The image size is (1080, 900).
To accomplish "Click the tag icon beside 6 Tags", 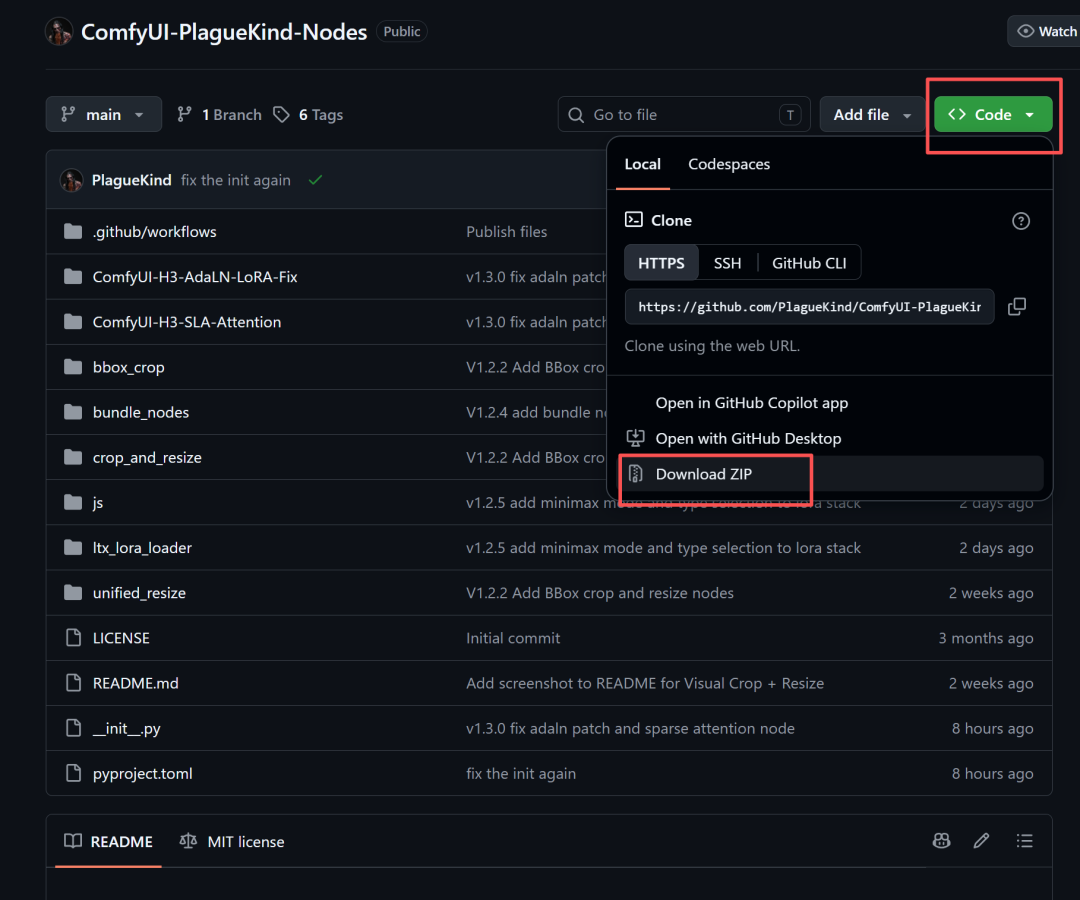I will [281, 114].
